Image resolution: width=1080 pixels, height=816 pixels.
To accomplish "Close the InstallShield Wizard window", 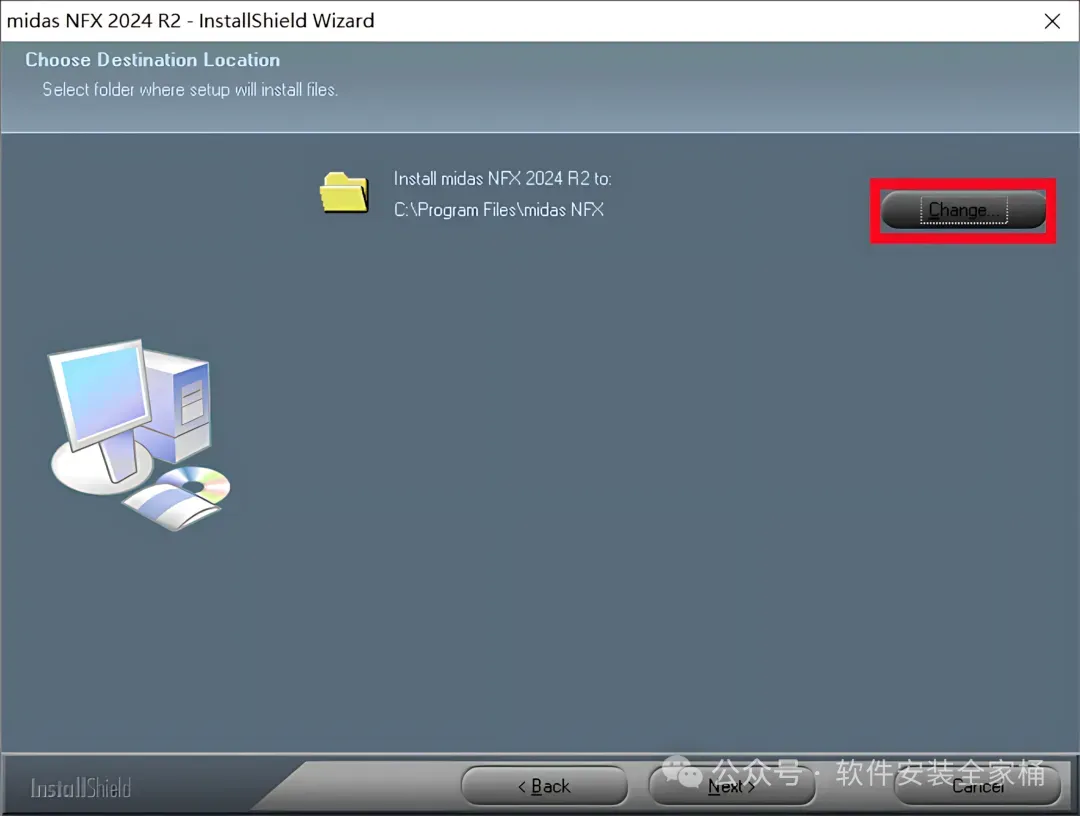I will click(x=1052, y=21).
